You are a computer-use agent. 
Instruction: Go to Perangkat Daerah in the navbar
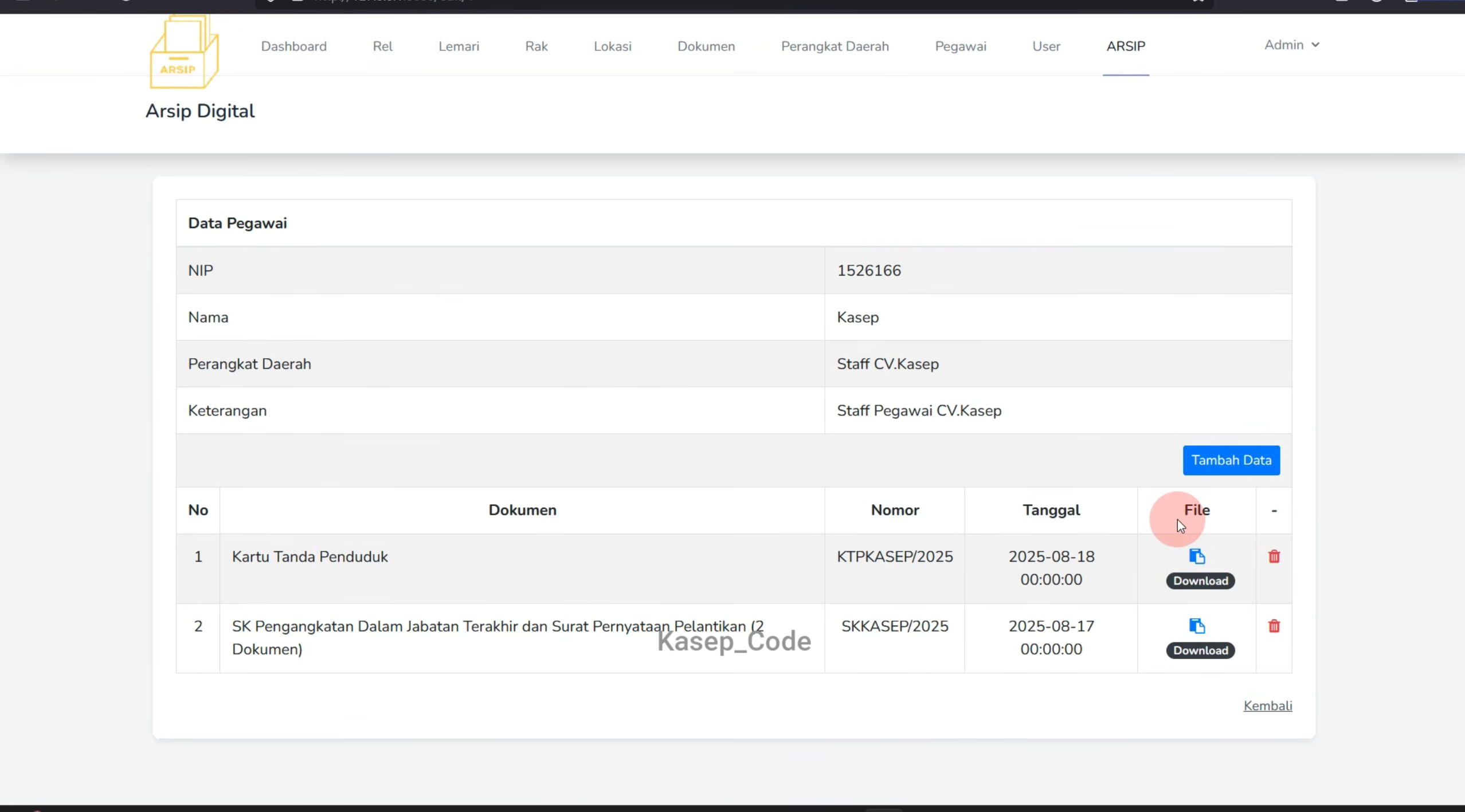pos(835,46)
